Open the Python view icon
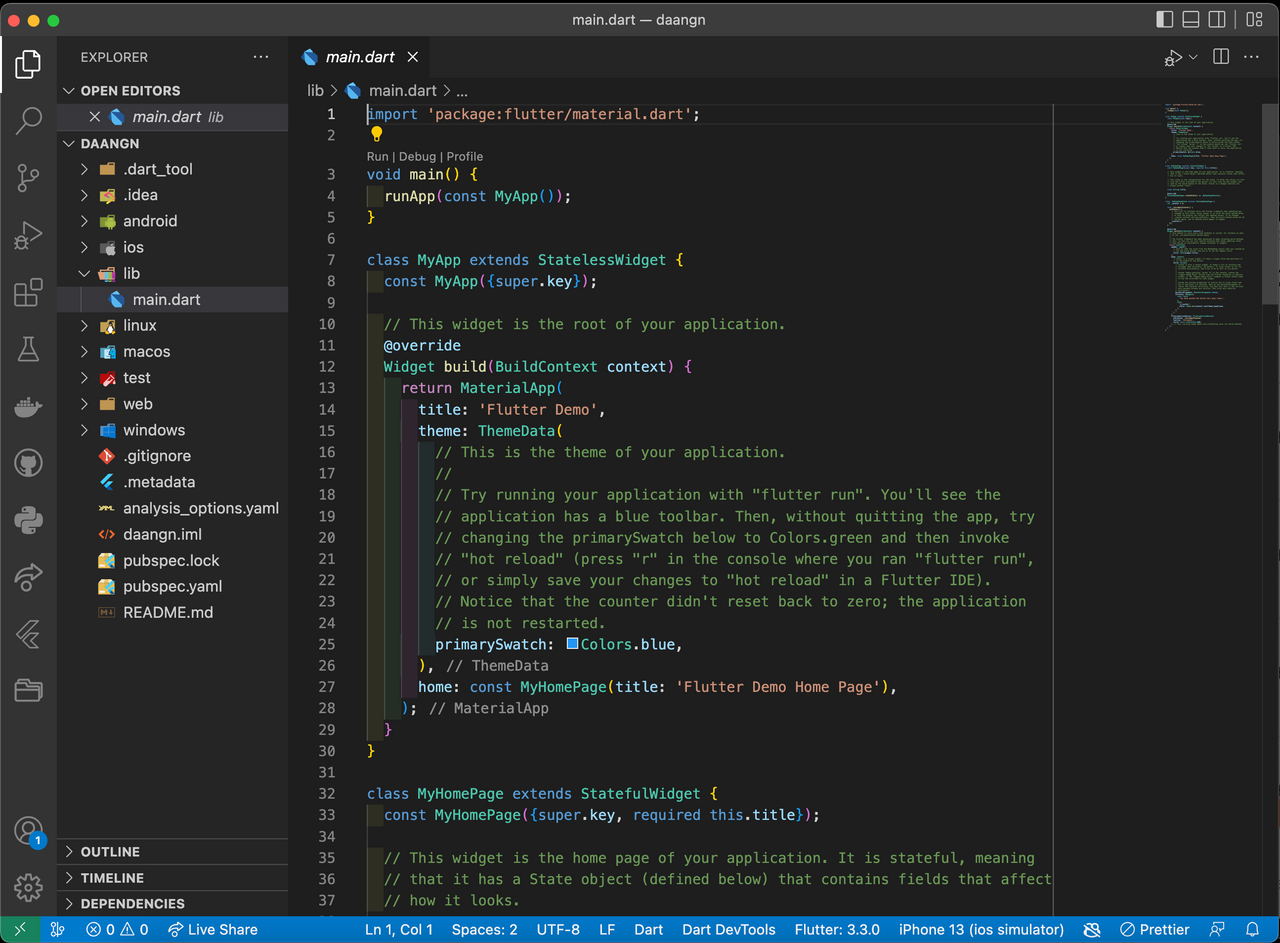 pyautogui.click(x=28, y=520)
